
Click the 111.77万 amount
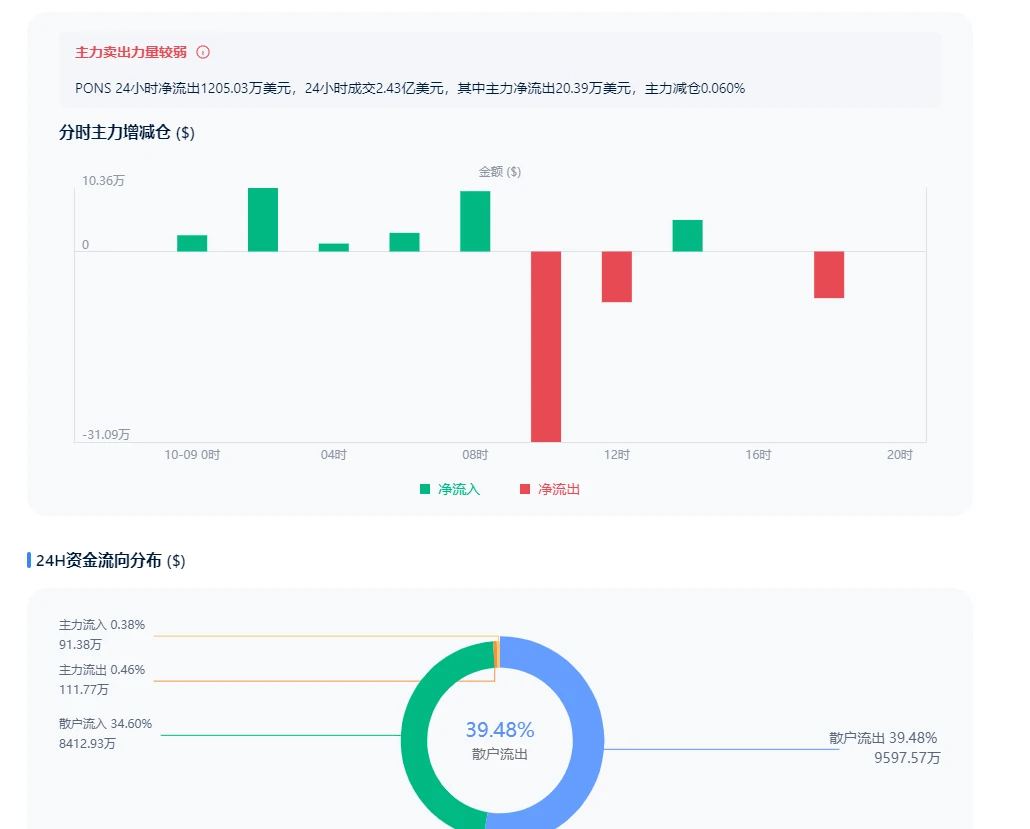pos(83,690)
